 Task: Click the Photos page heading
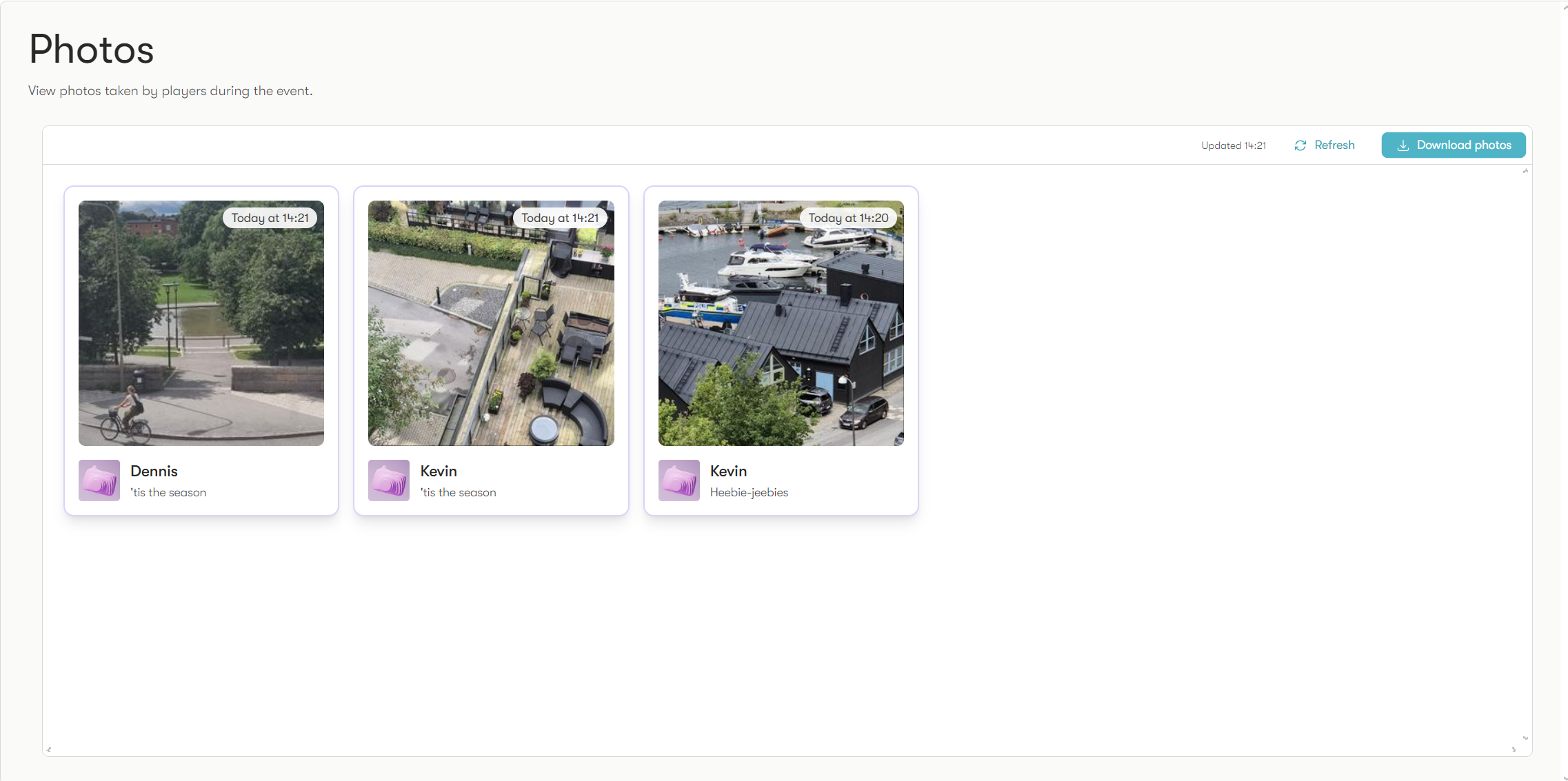click(91, 50)
